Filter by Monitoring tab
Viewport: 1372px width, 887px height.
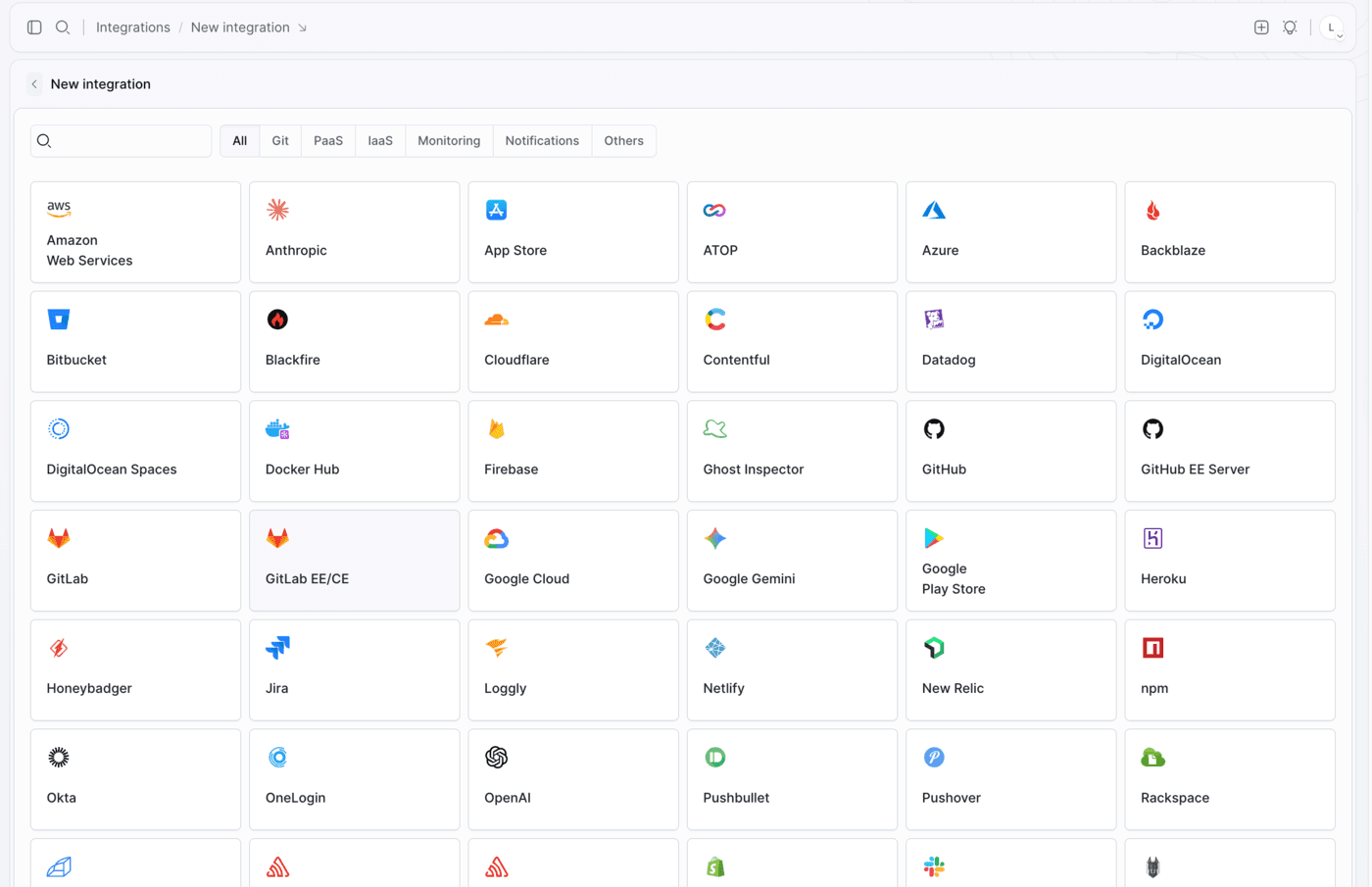click(x=449, y=141)
